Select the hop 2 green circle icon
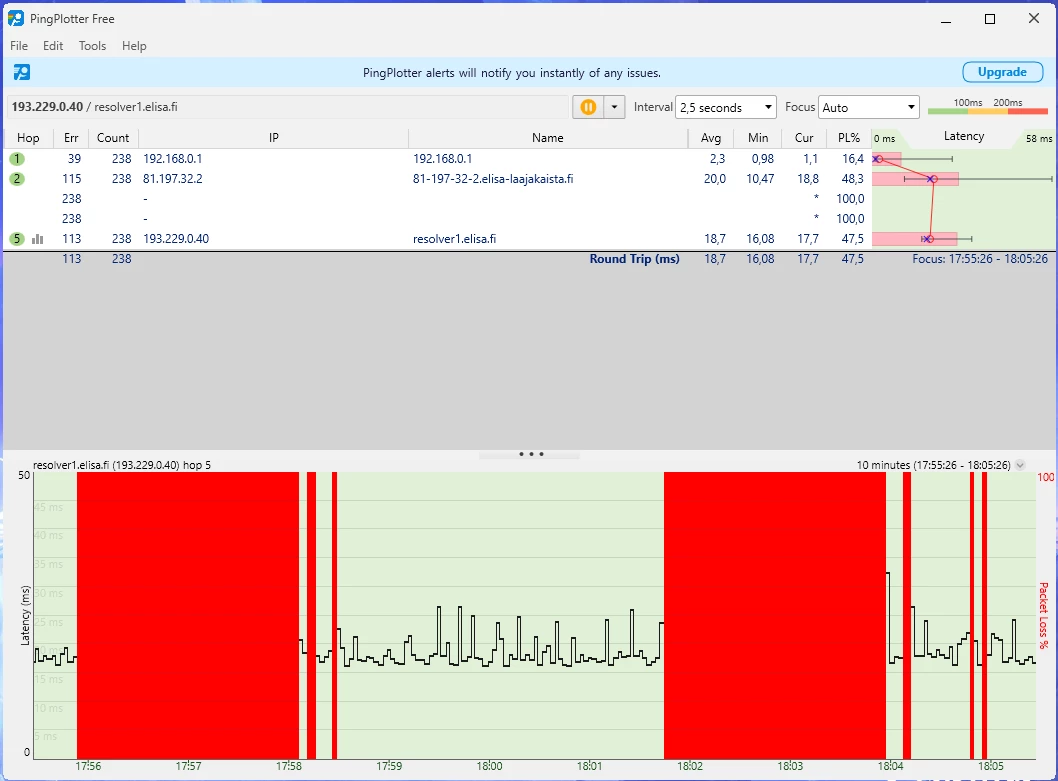Viewport: 1058px width, 781px height. 17,179
